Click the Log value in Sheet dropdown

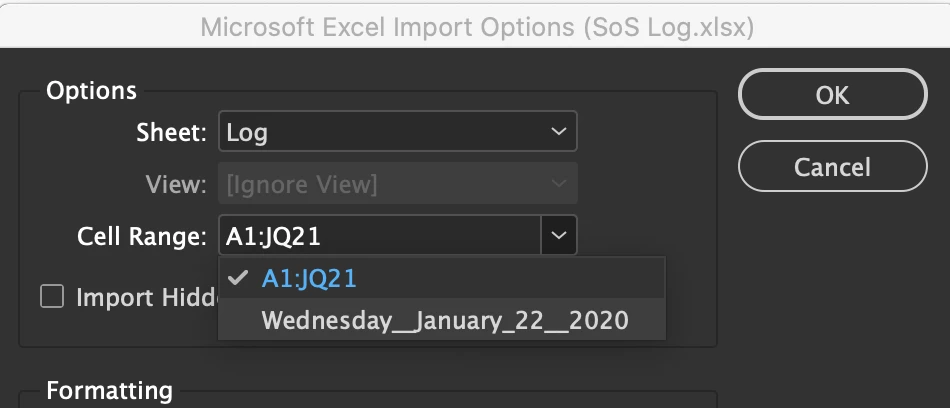click(x=247, y=132)
